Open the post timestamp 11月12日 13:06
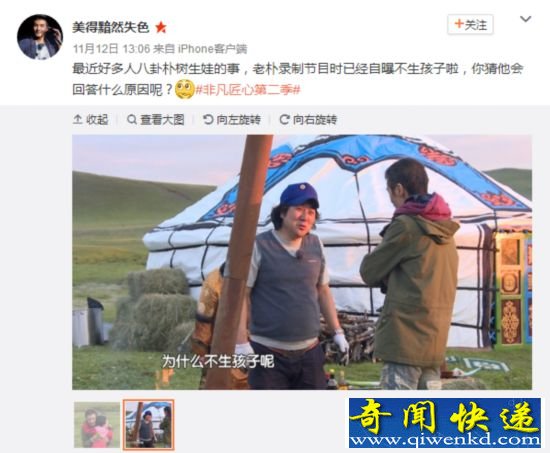Viewport: 550px width, 453px height. pos(111,48)
